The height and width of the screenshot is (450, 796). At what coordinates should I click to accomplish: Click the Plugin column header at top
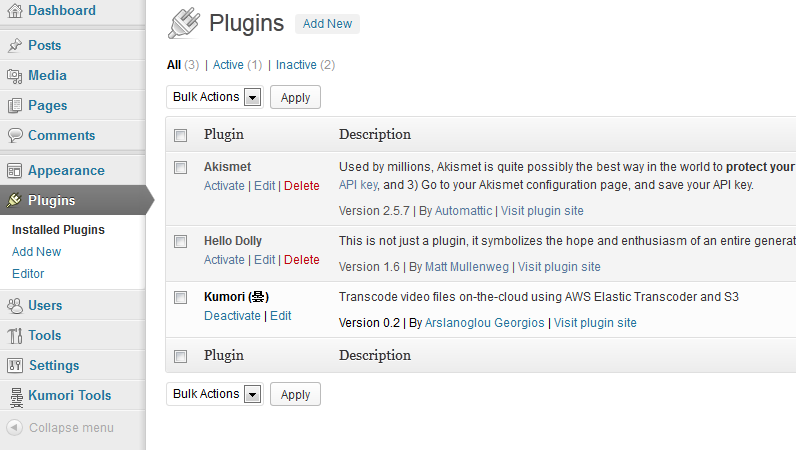(224, 134)
